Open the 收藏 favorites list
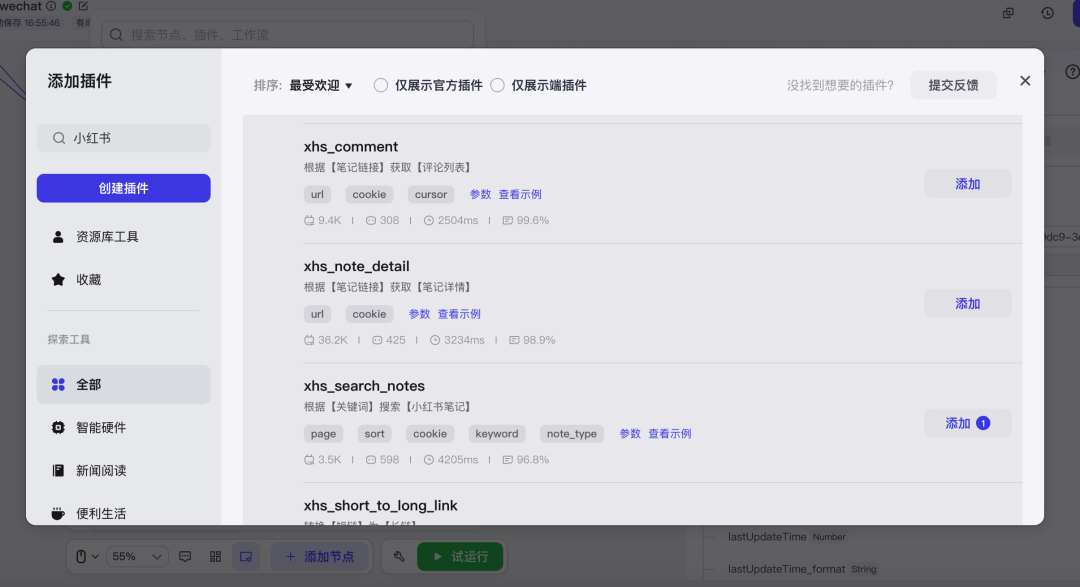 pyautogui.click(x=88, y=280)
